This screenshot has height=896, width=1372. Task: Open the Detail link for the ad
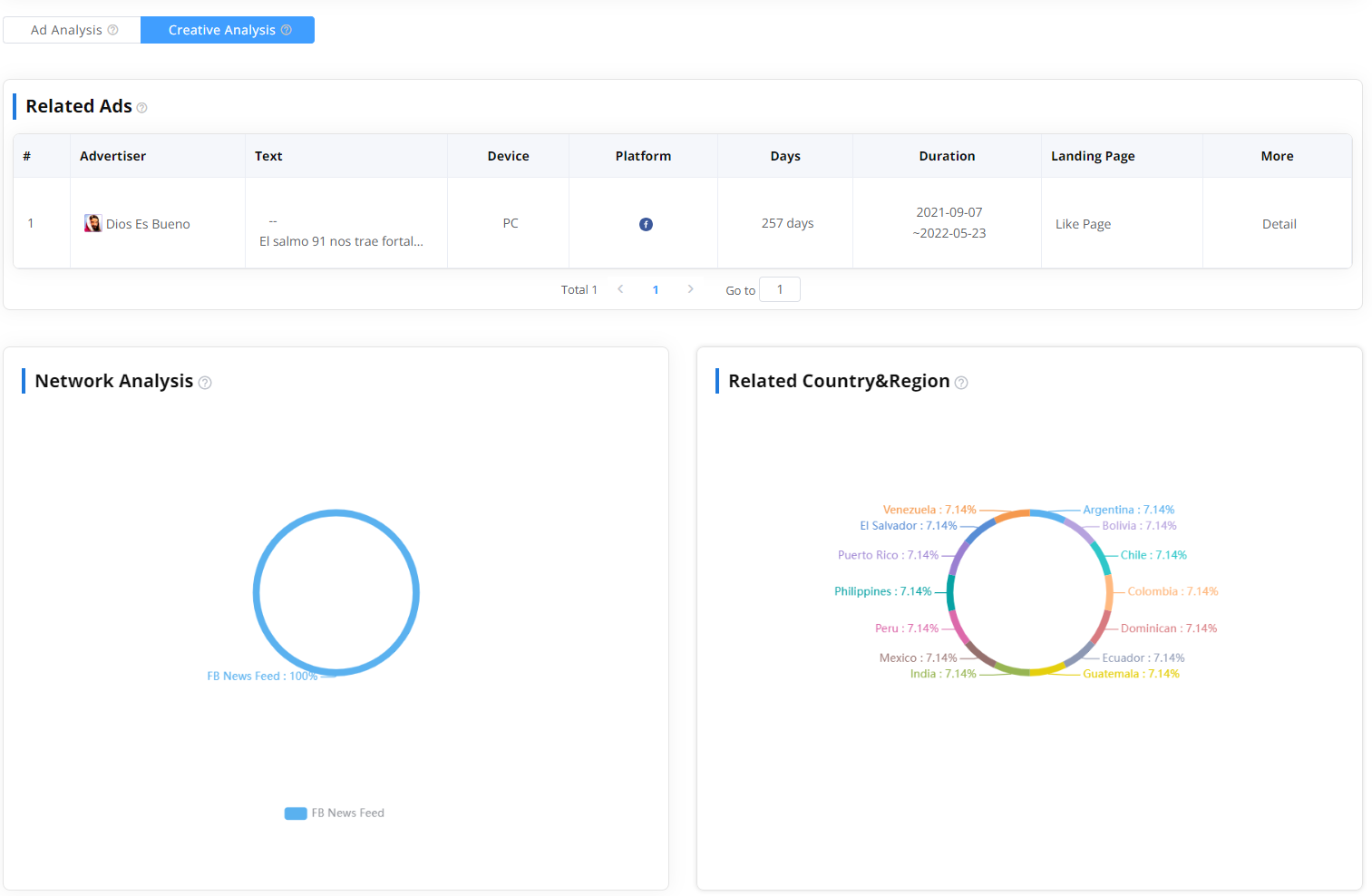tap(1279, 223)
